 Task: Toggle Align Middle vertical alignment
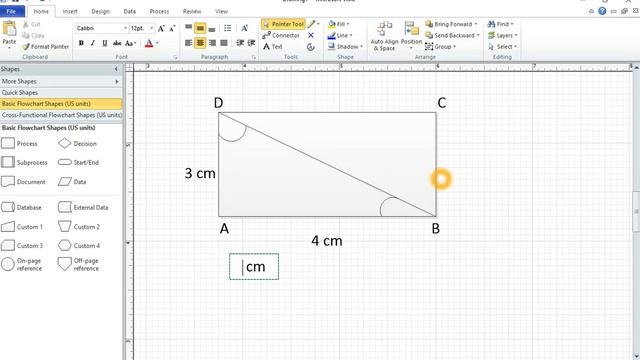(200, 28)
